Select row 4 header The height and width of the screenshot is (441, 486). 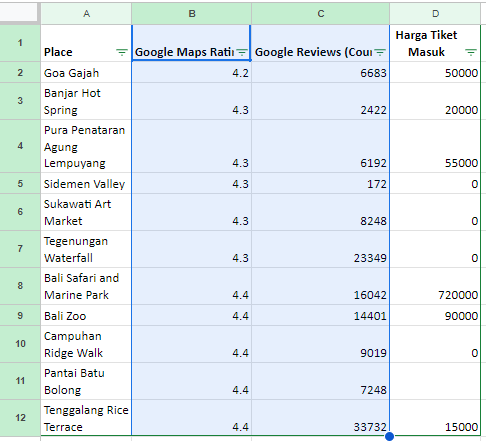(20, 146)
